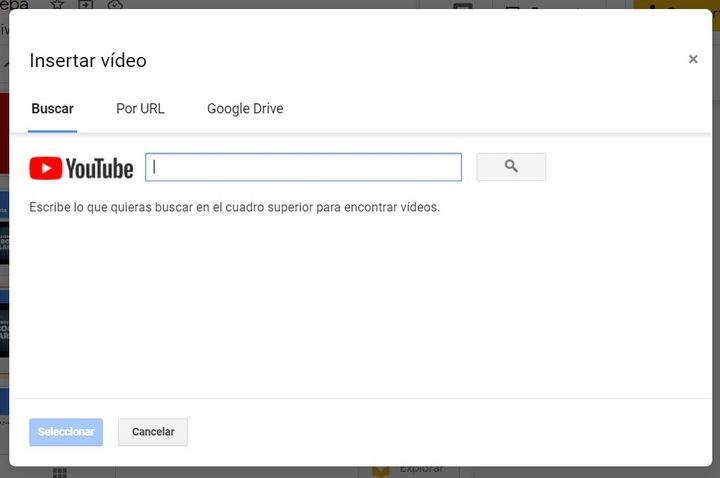Click the YouTube logo
The width and height of the screenshot is (720, 478).
coord(81,168)
